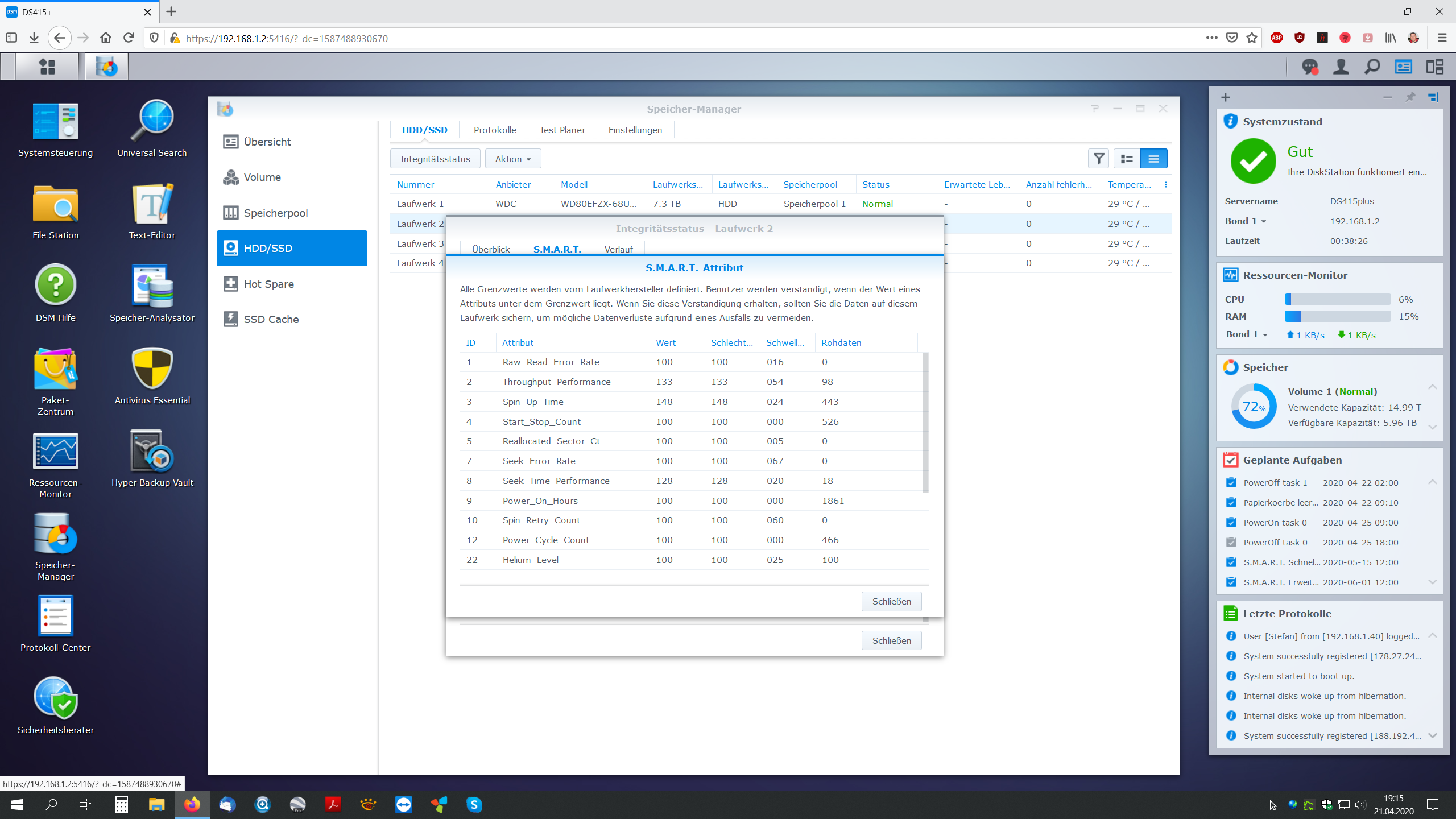This screenshot has height=819, width=1456.
Task: Click Schließen in S.M.A.R.T.-Attribut dialog
Action: click(x=891, y=601)
